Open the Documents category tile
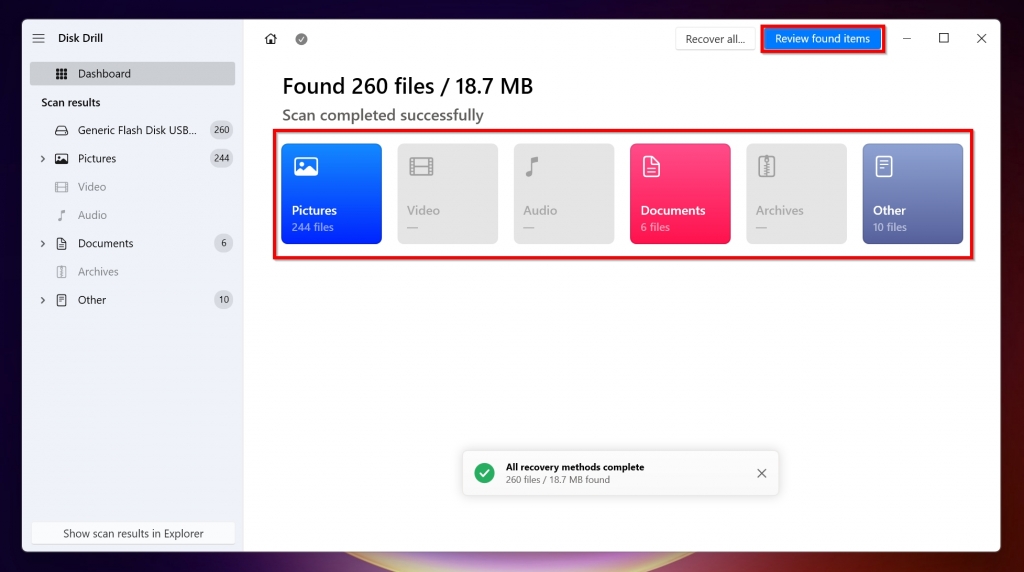The image size is (1024, 572). click(x=680, y=194)
